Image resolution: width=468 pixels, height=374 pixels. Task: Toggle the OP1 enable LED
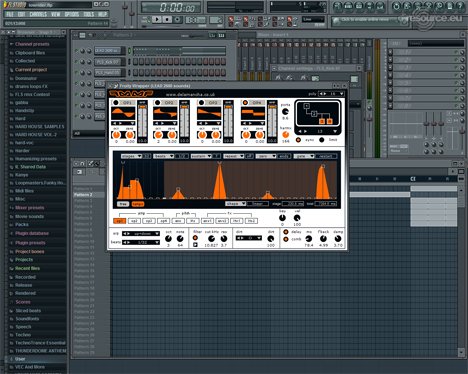pos(116,102)
